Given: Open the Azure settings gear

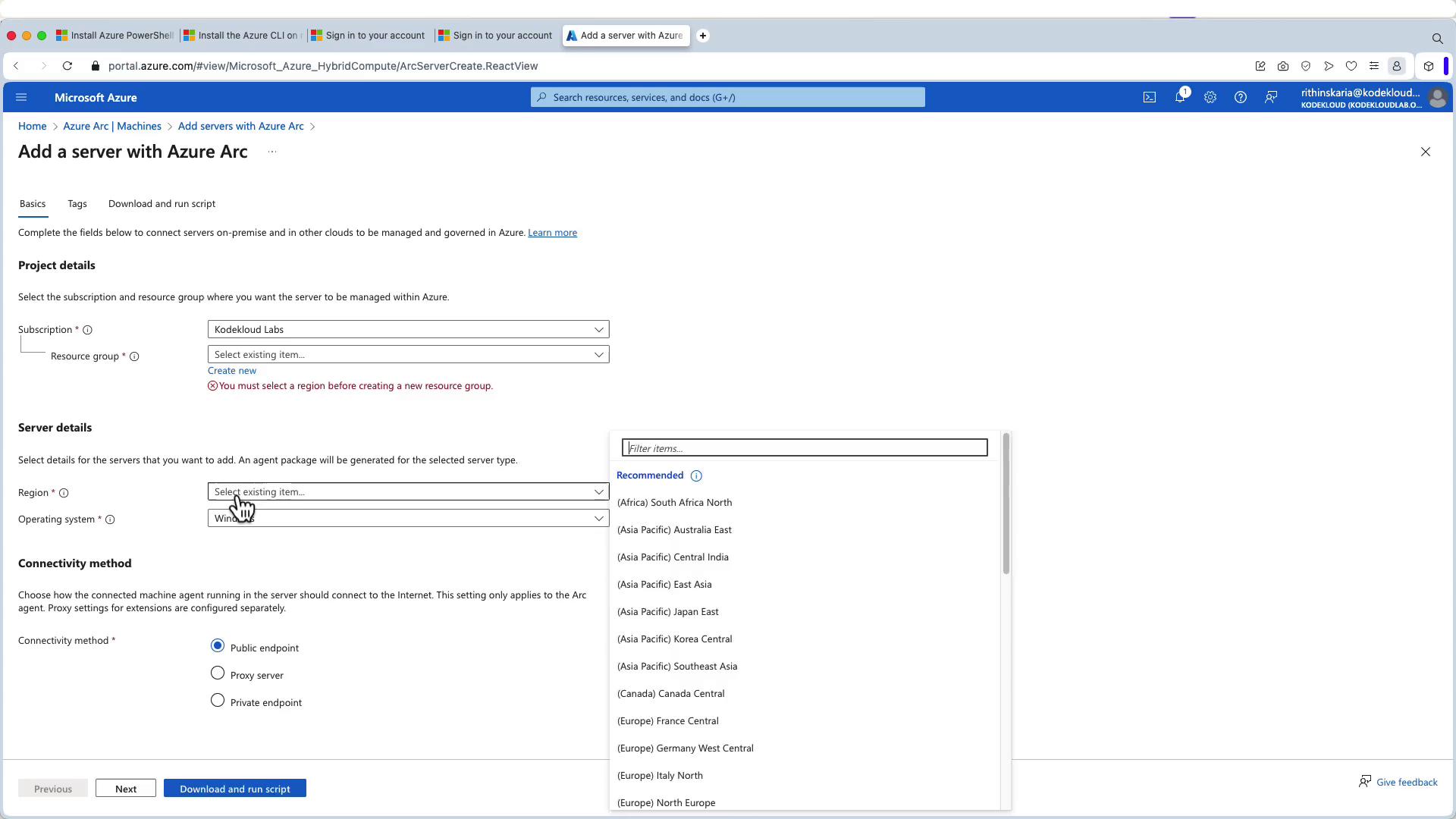Looking at the screenshot, I should [1210, 97].
